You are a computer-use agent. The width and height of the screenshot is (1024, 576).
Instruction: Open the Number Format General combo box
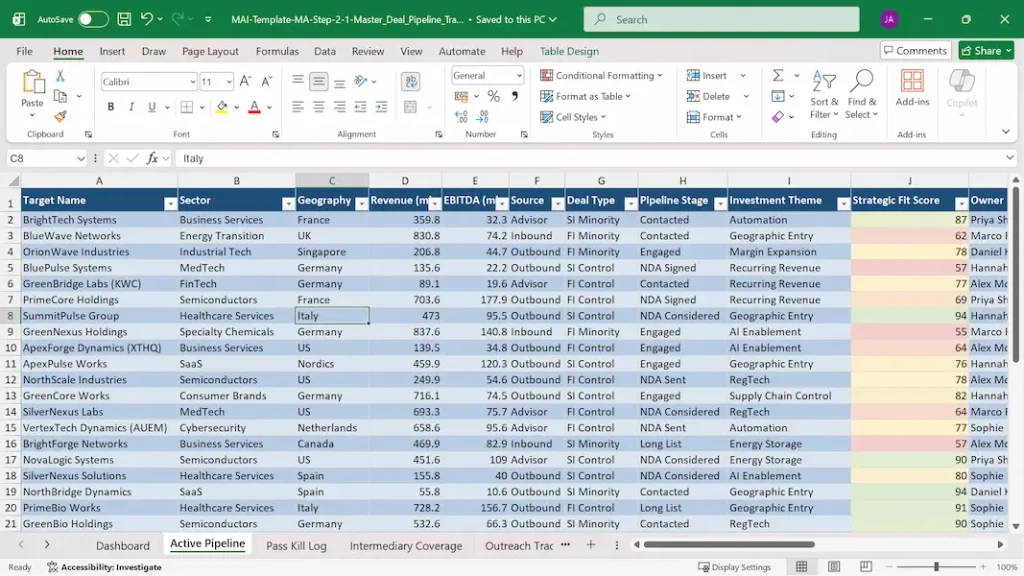tap(487, 76)
